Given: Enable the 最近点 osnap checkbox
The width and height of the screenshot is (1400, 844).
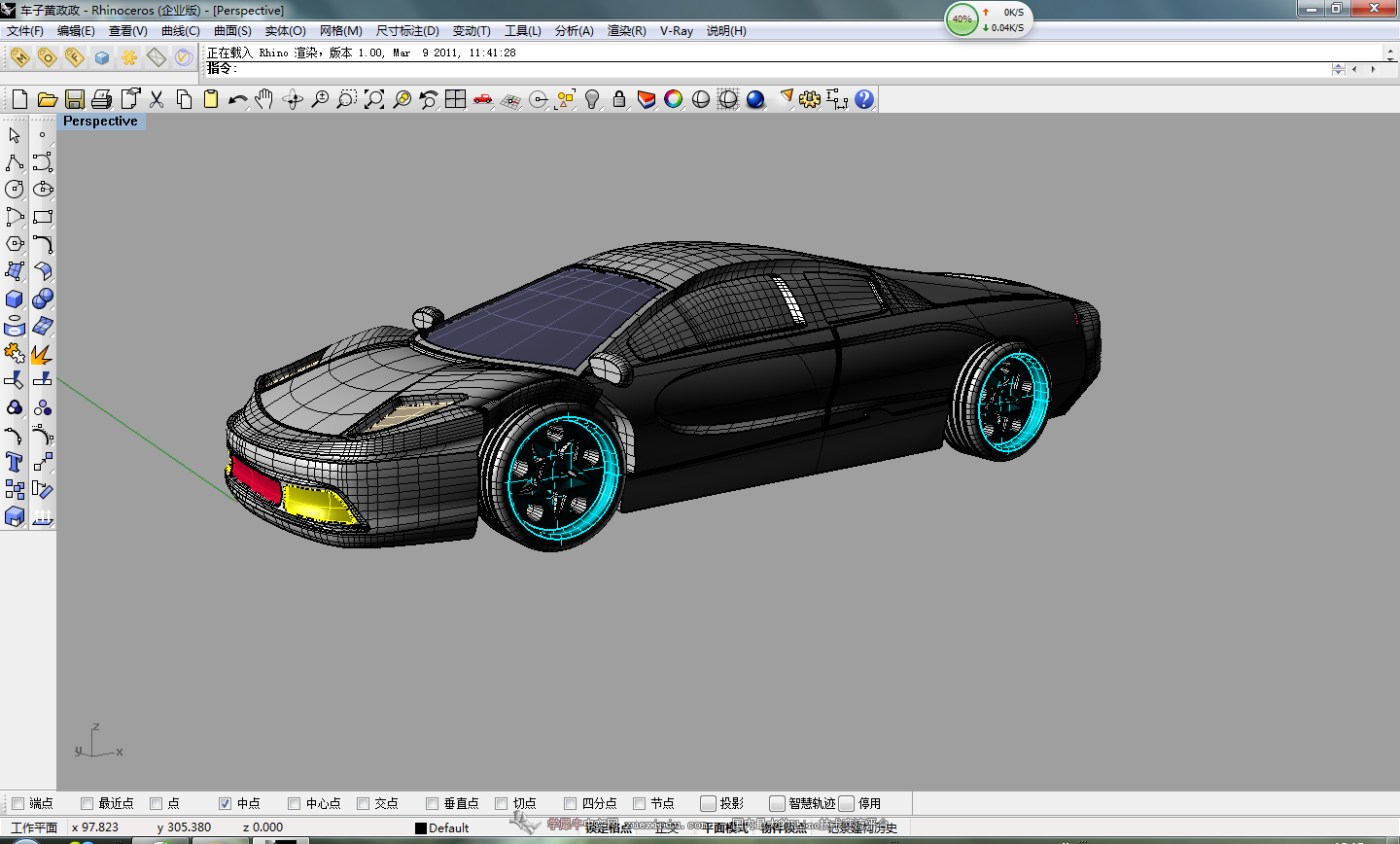Looking at the screenshot, I should pyautogui.click(x=87, y=803).
